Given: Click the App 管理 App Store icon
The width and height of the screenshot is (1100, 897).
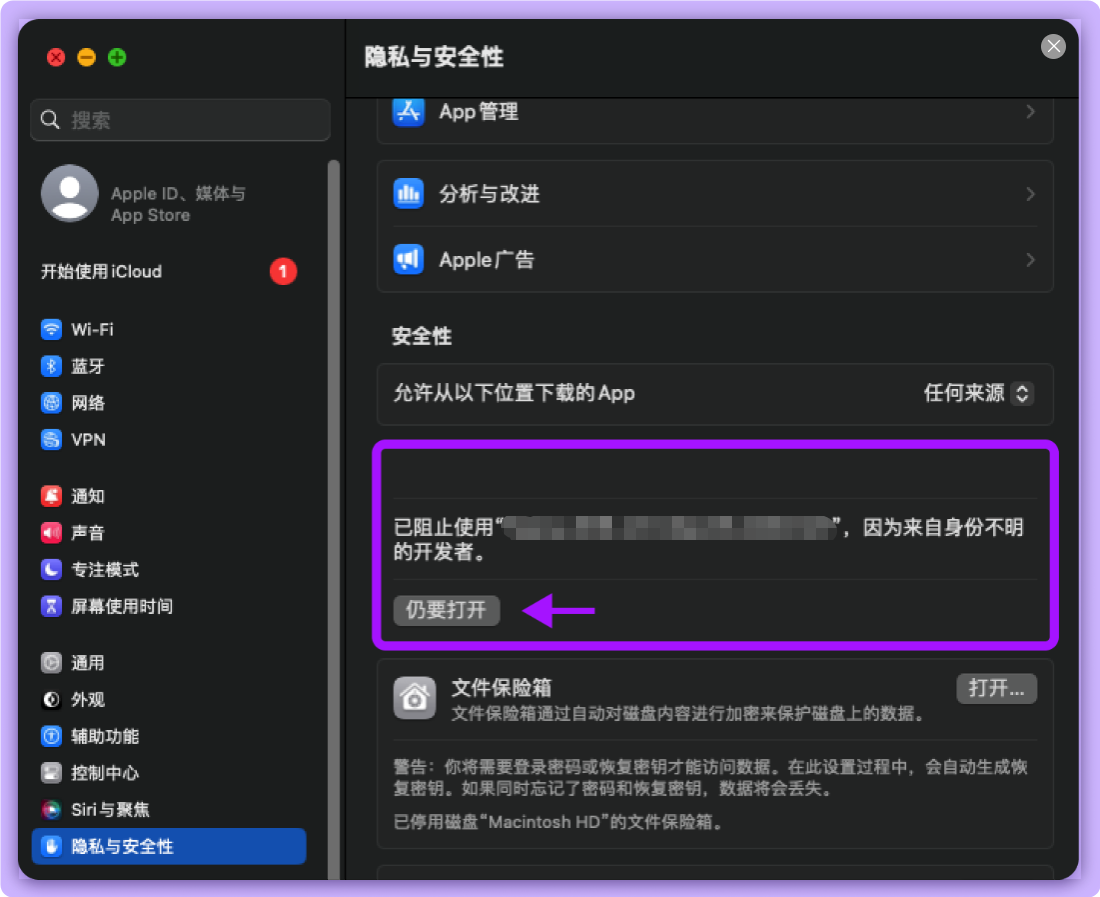Looking at the screenshot, I should tap(408, 112).
